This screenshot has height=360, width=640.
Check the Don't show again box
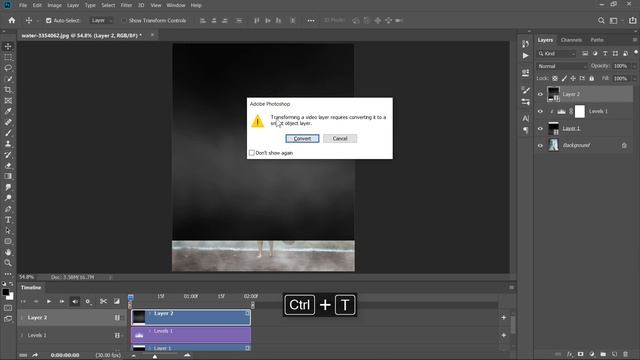coord(252,153)
